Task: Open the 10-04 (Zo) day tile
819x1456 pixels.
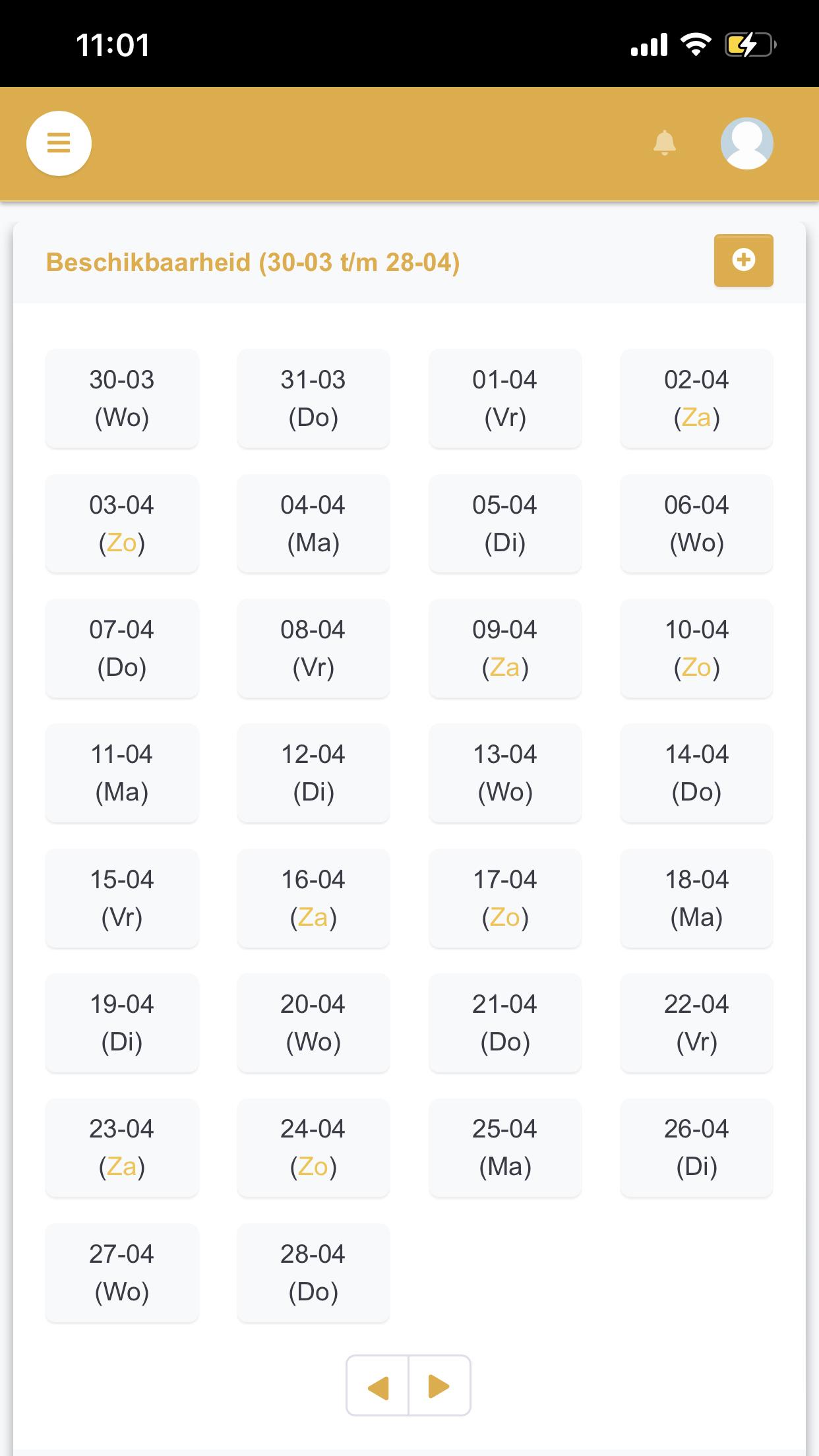Action: pos(696,648)
